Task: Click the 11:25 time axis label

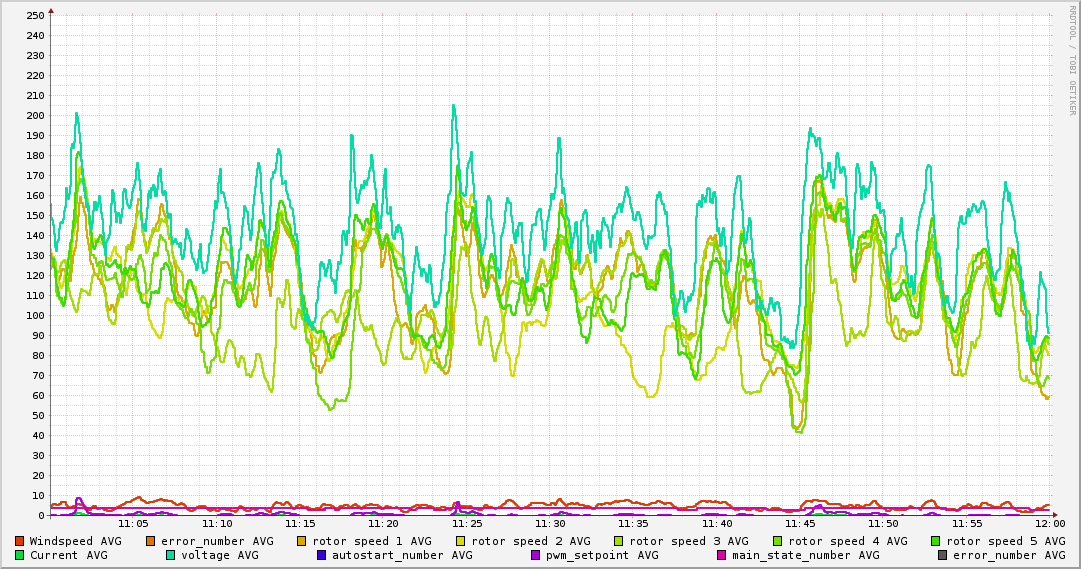Action: pyautogui.click(x=467, y=524)
